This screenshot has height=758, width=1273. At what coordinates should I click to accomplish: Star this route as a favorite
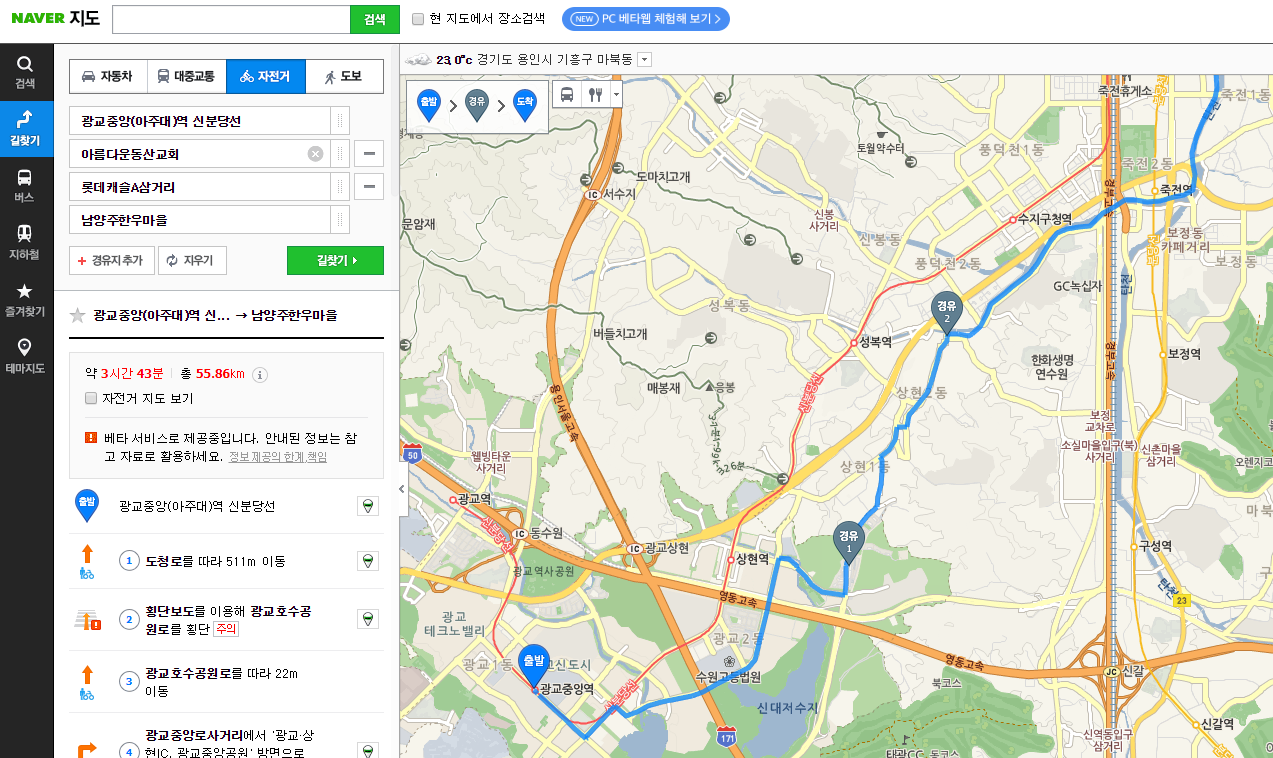pos(77,316)
